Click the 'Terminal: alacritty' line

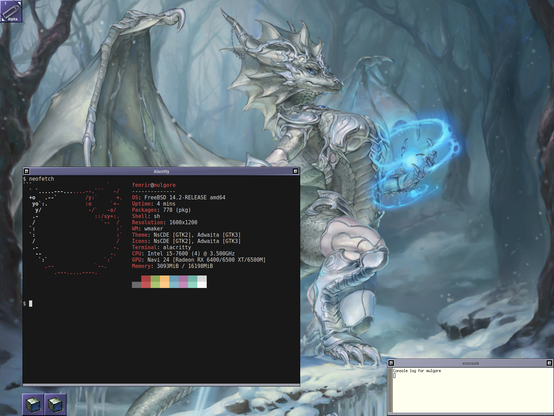point(161,247)
